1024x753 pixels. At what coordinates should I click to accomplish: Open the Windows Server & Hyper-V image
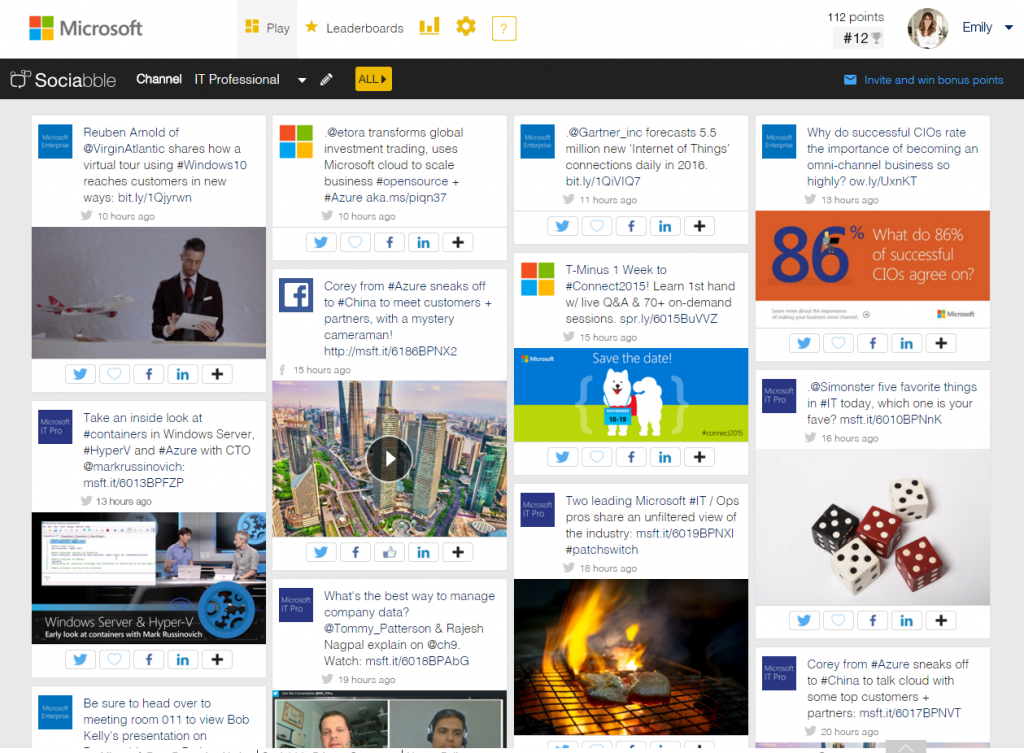pos(149,578)
